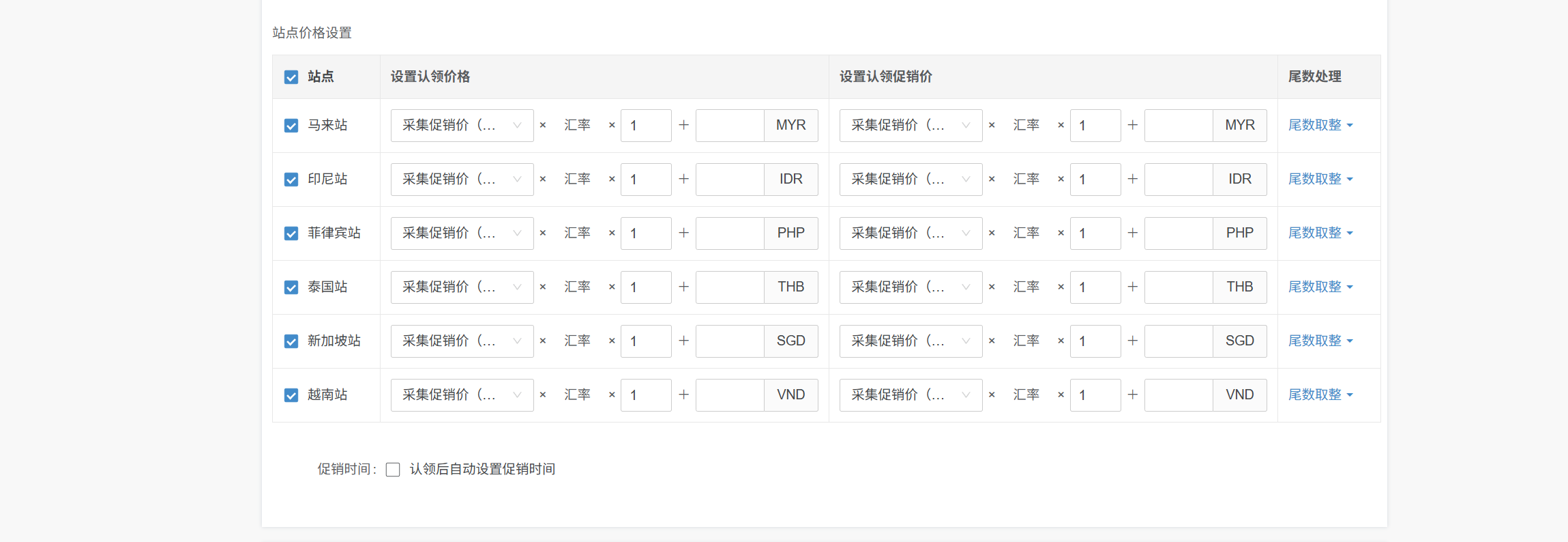
Task: Open 菲律宾站 尾数取整 rounding menu
Action: [1320, 233]
